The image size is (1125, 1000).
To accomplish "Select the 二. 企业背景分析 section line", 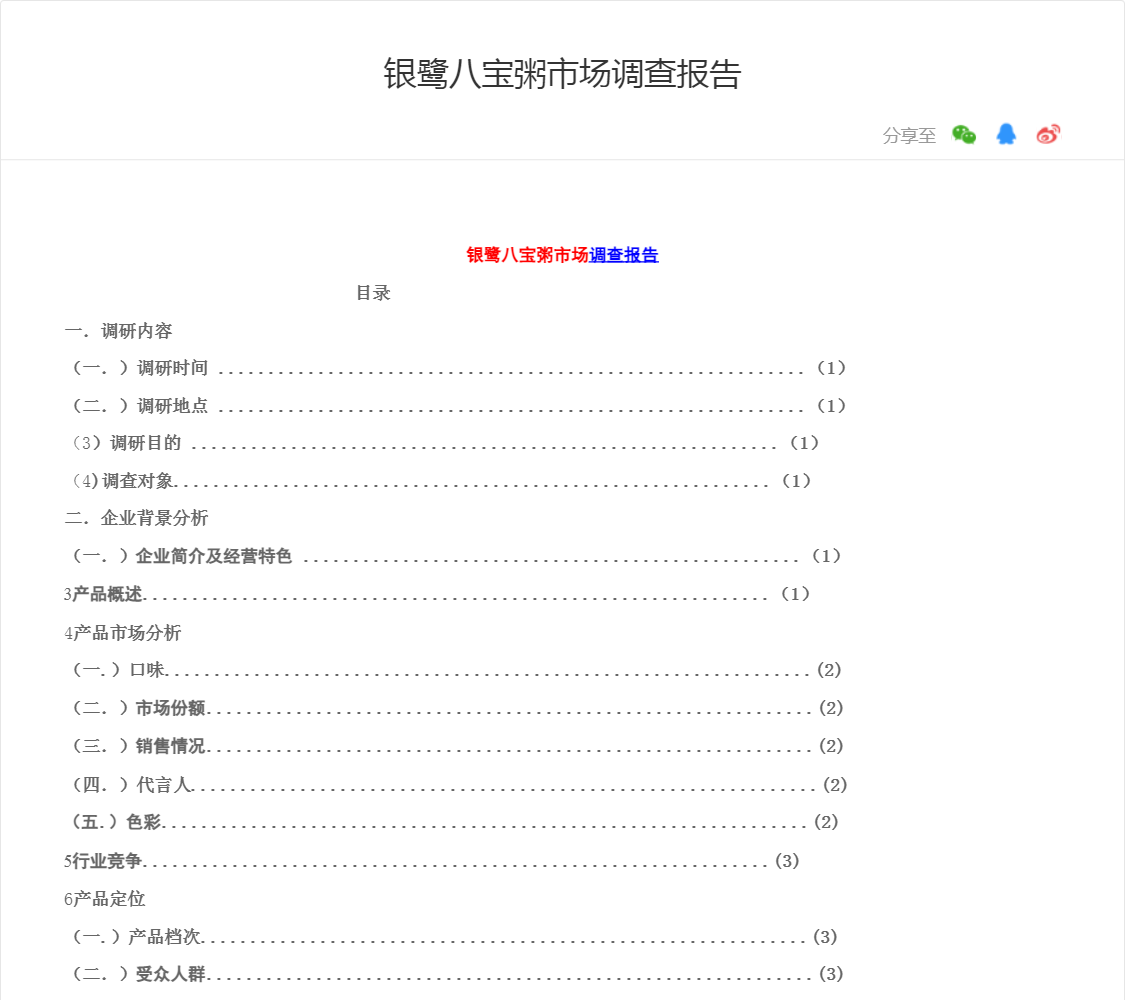I will 136,518.
